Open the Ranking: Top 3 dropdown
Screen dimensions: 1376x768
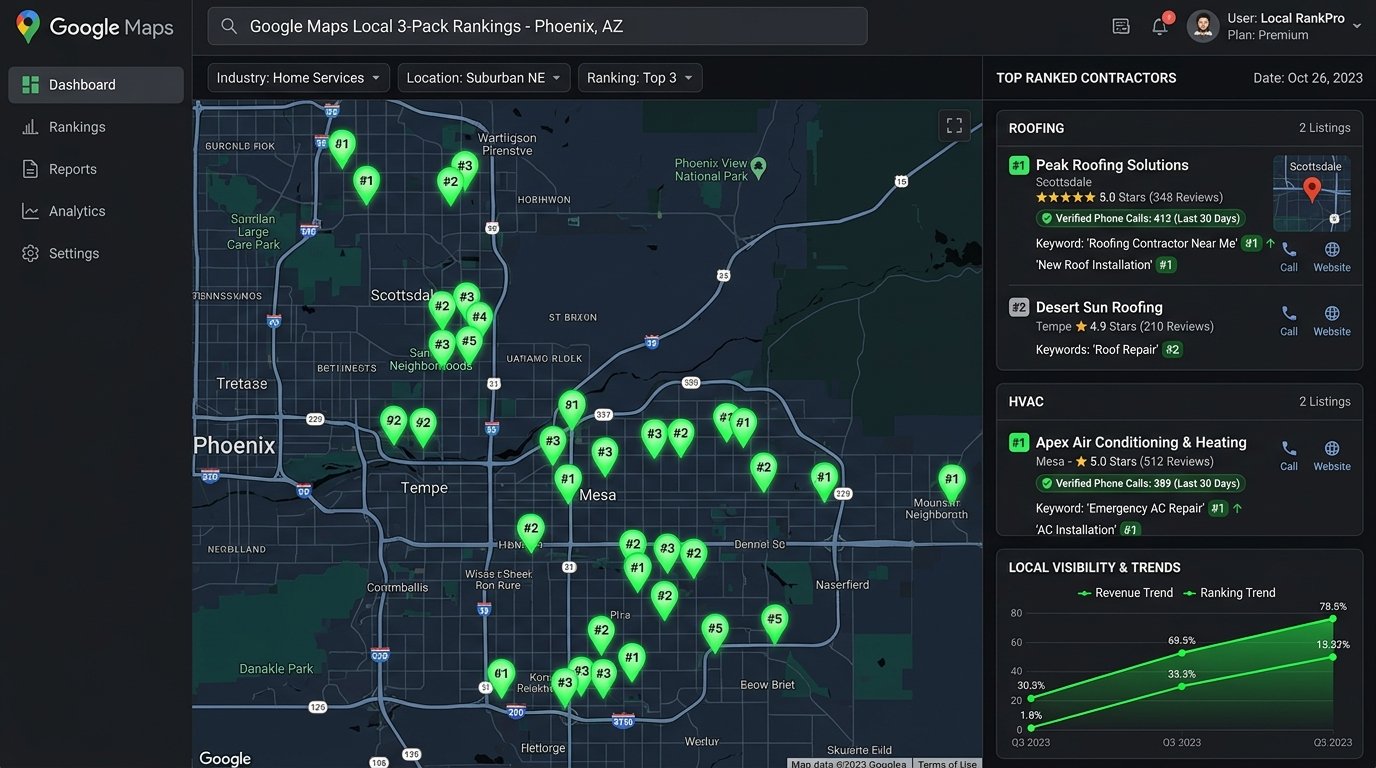tap(640, 78)
